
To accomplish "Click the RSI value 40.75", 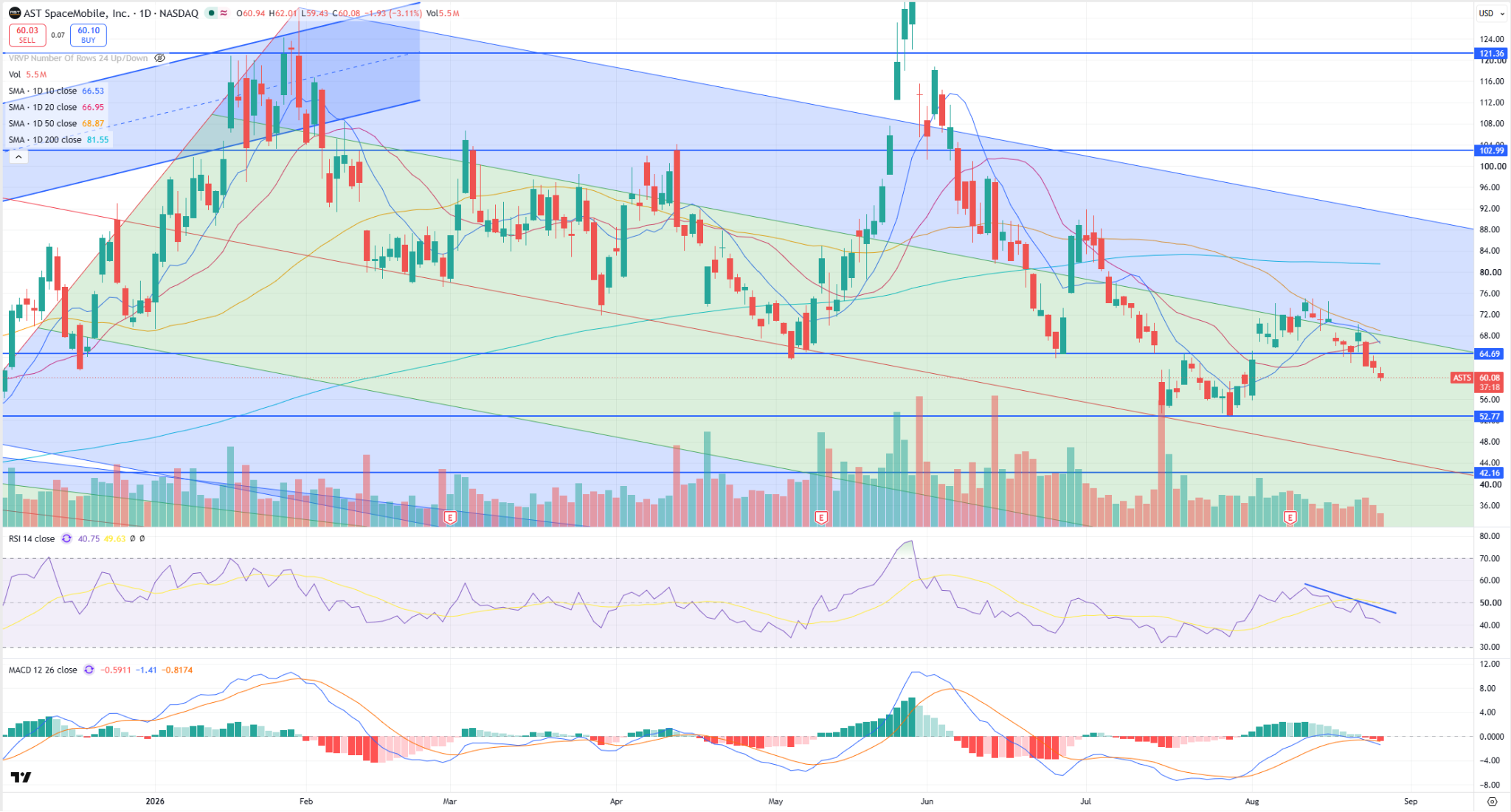I will (x=89, y=538).
